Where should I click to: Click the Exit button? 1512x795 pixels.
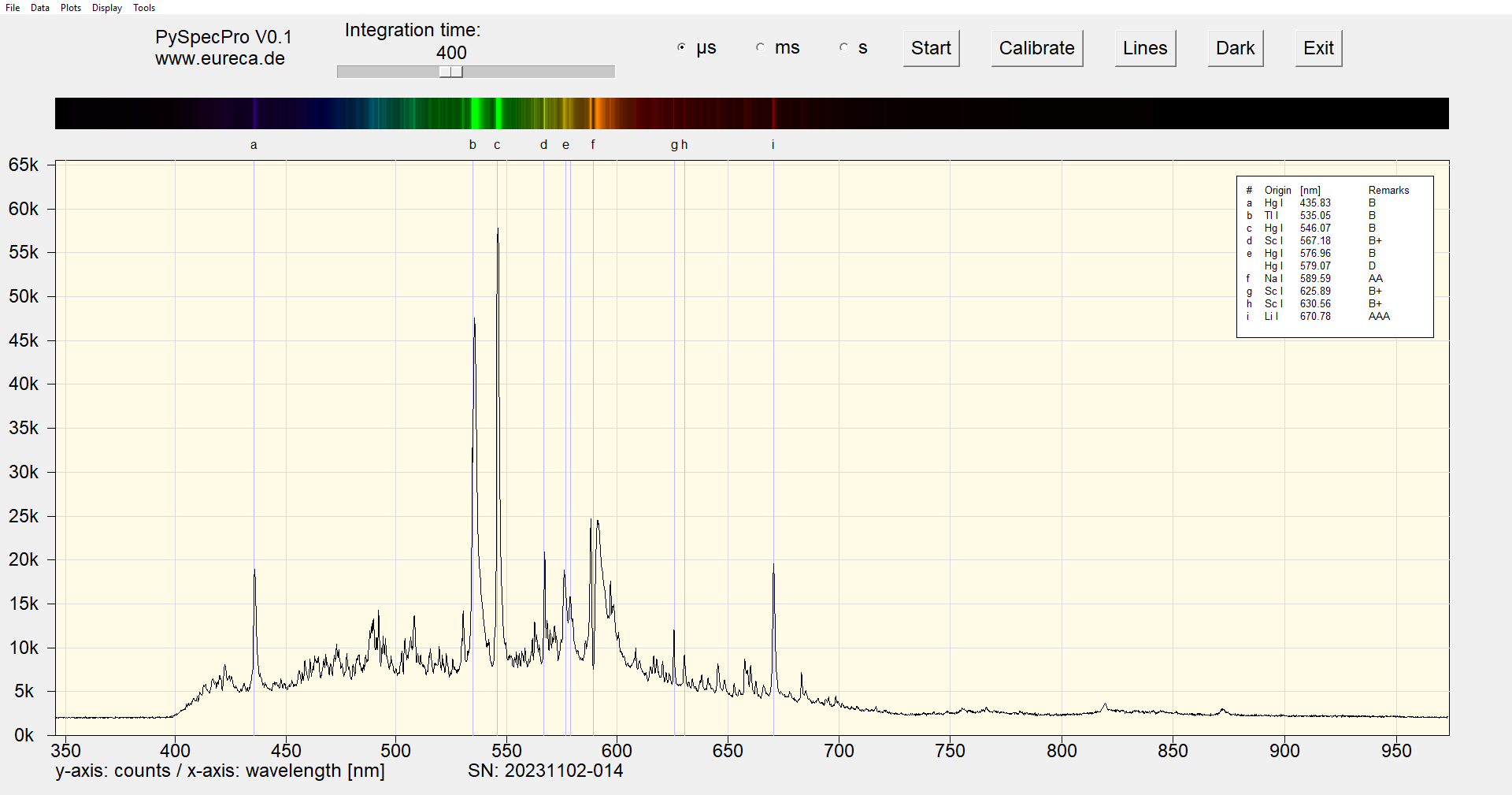[x=1318, y=48]
